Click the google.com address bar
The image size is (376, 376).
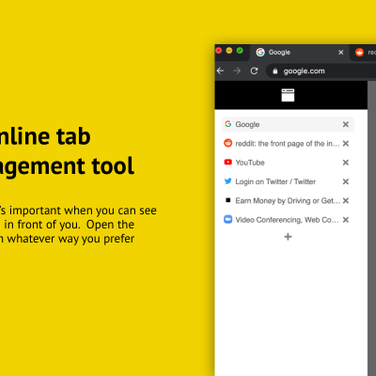pos(321,71)
